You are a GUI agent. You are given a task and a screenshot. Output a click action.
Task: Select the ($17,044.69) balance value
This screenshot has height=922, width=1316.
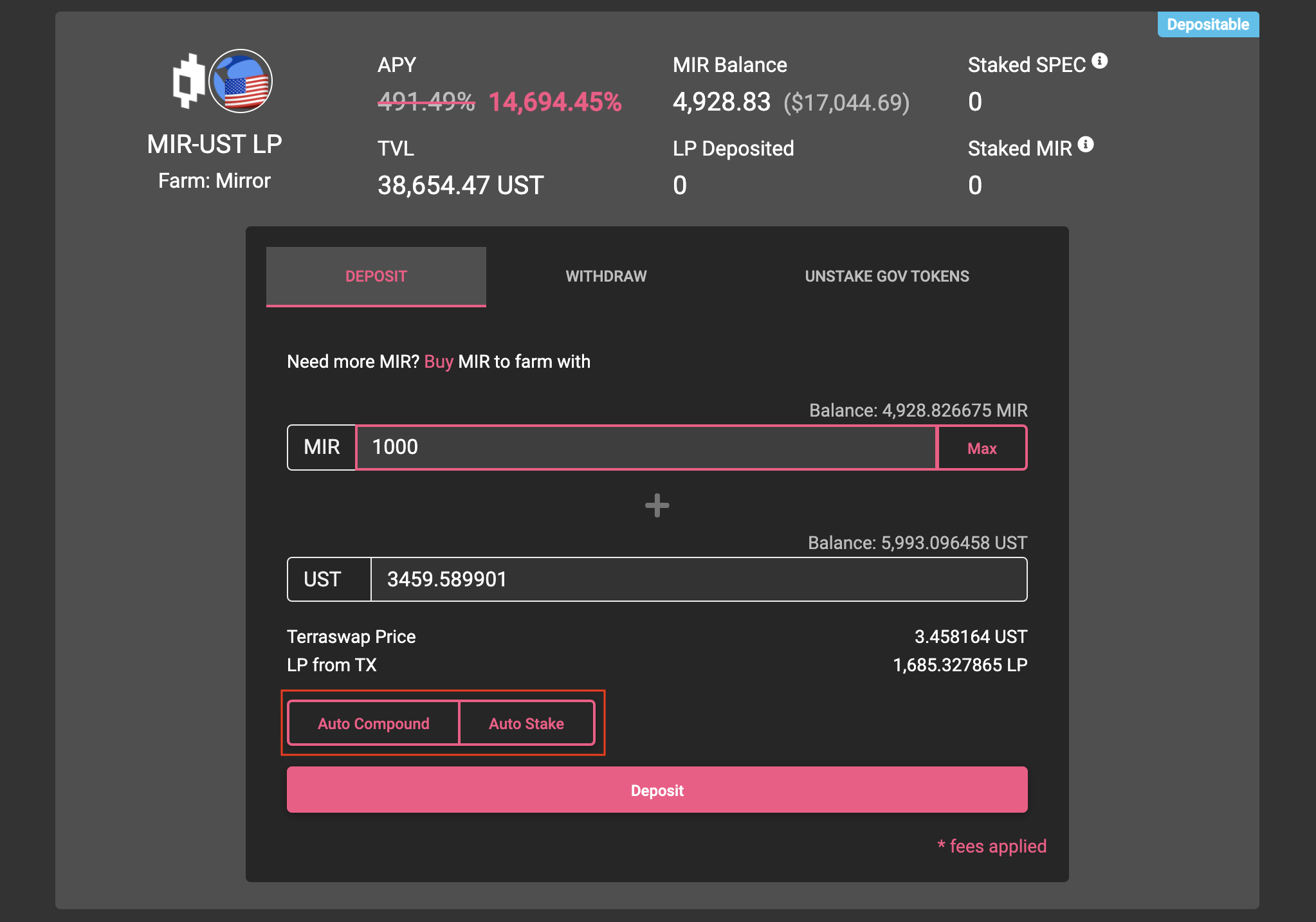[x=846, y=103]
